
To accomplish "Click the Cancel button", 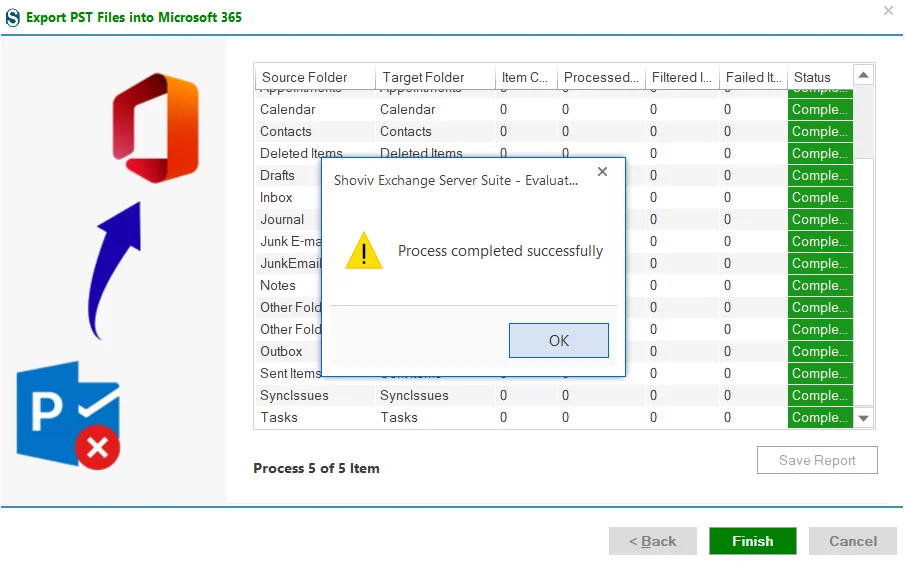I will tap(852, 541).
